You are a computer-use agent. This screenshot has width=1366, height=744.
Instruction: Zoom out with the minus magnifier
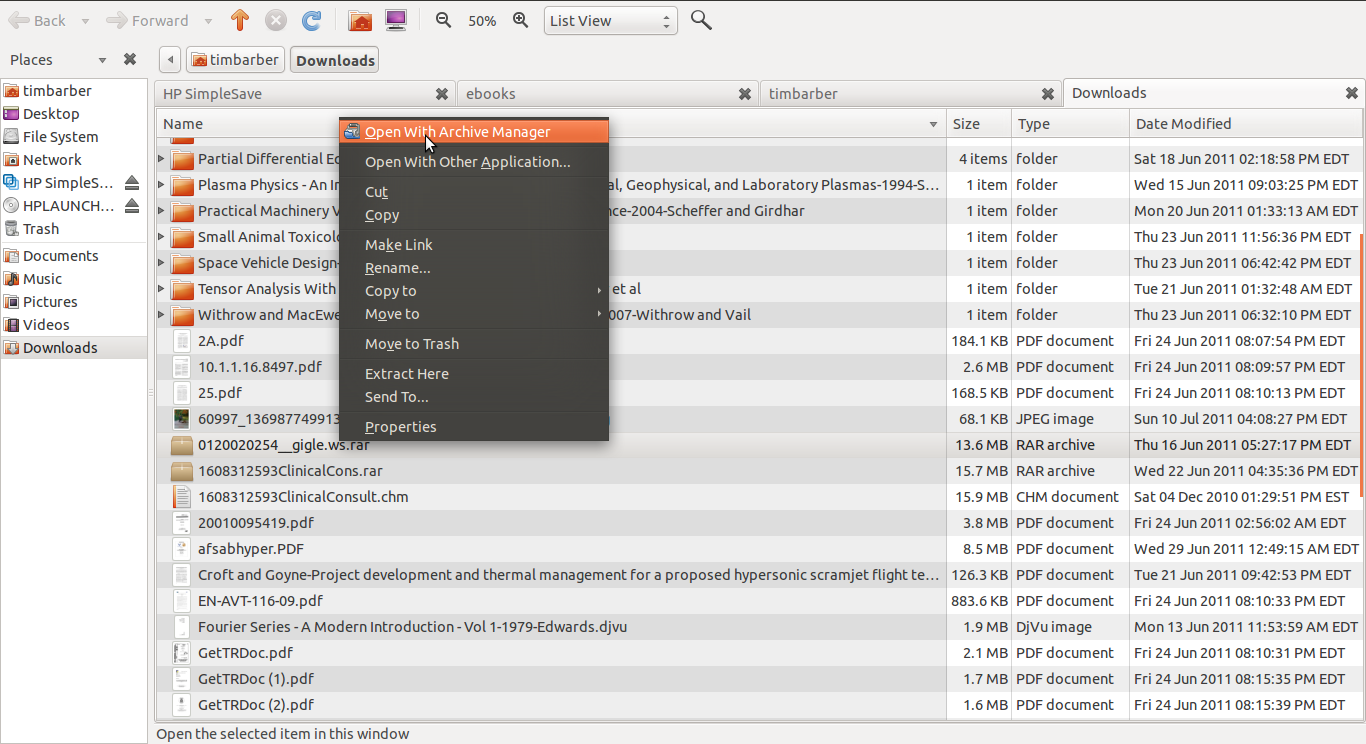[444, 20]
